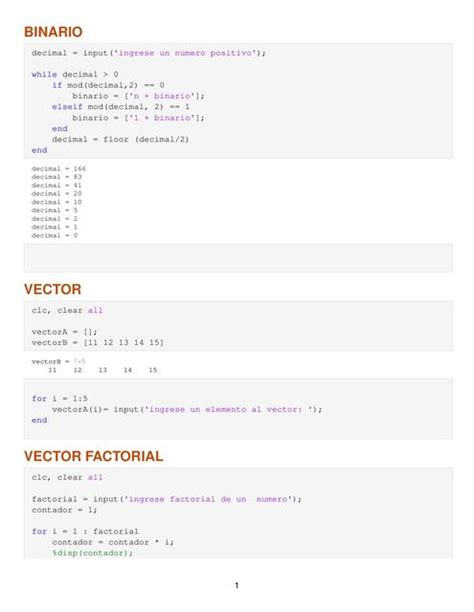This screenshot has height=612, width=474.
Task: Click the 'while decimal > 0' line
Action: pos(75,75)
